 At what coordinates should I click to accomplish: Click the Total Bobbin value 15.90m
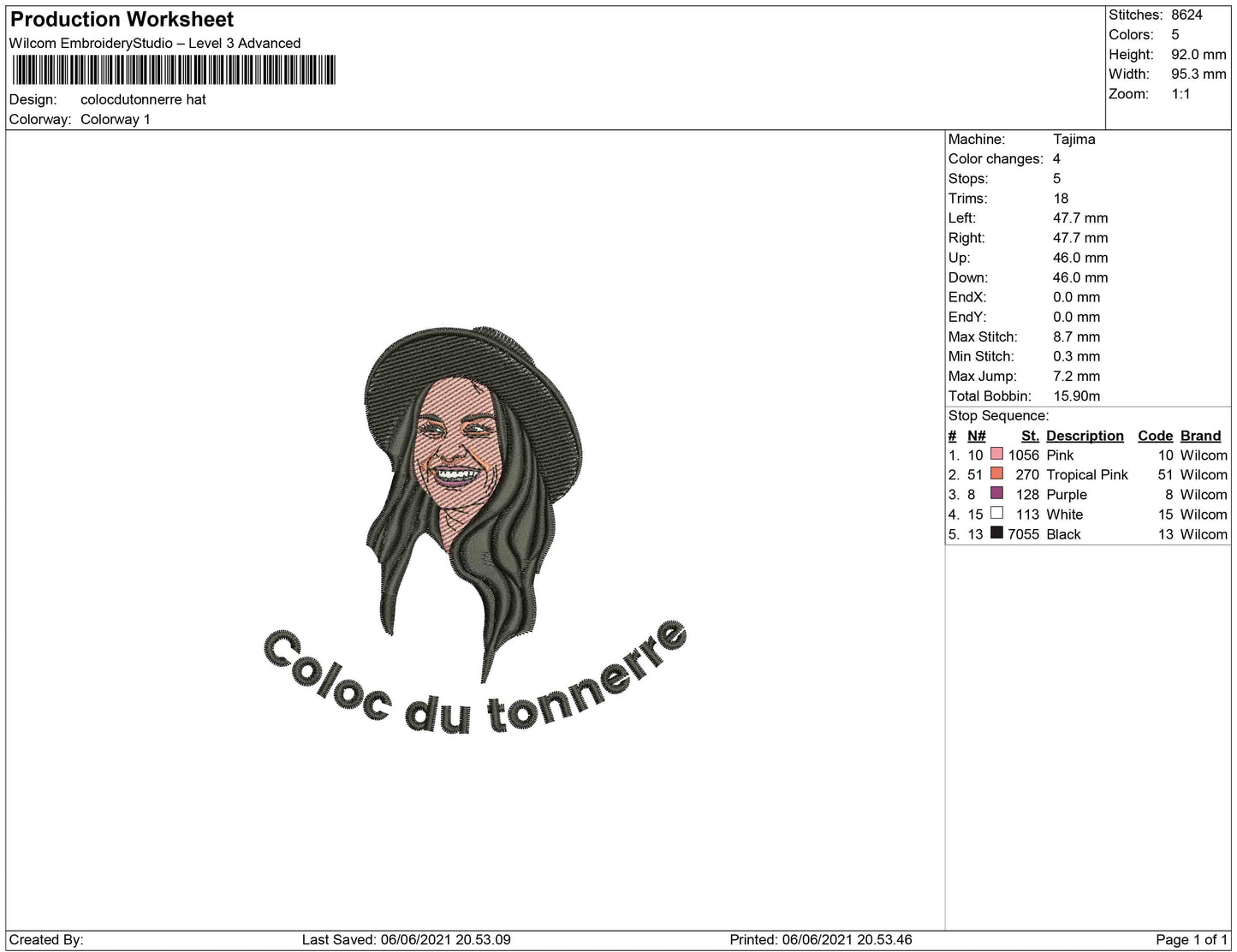tap(1076, 396)
